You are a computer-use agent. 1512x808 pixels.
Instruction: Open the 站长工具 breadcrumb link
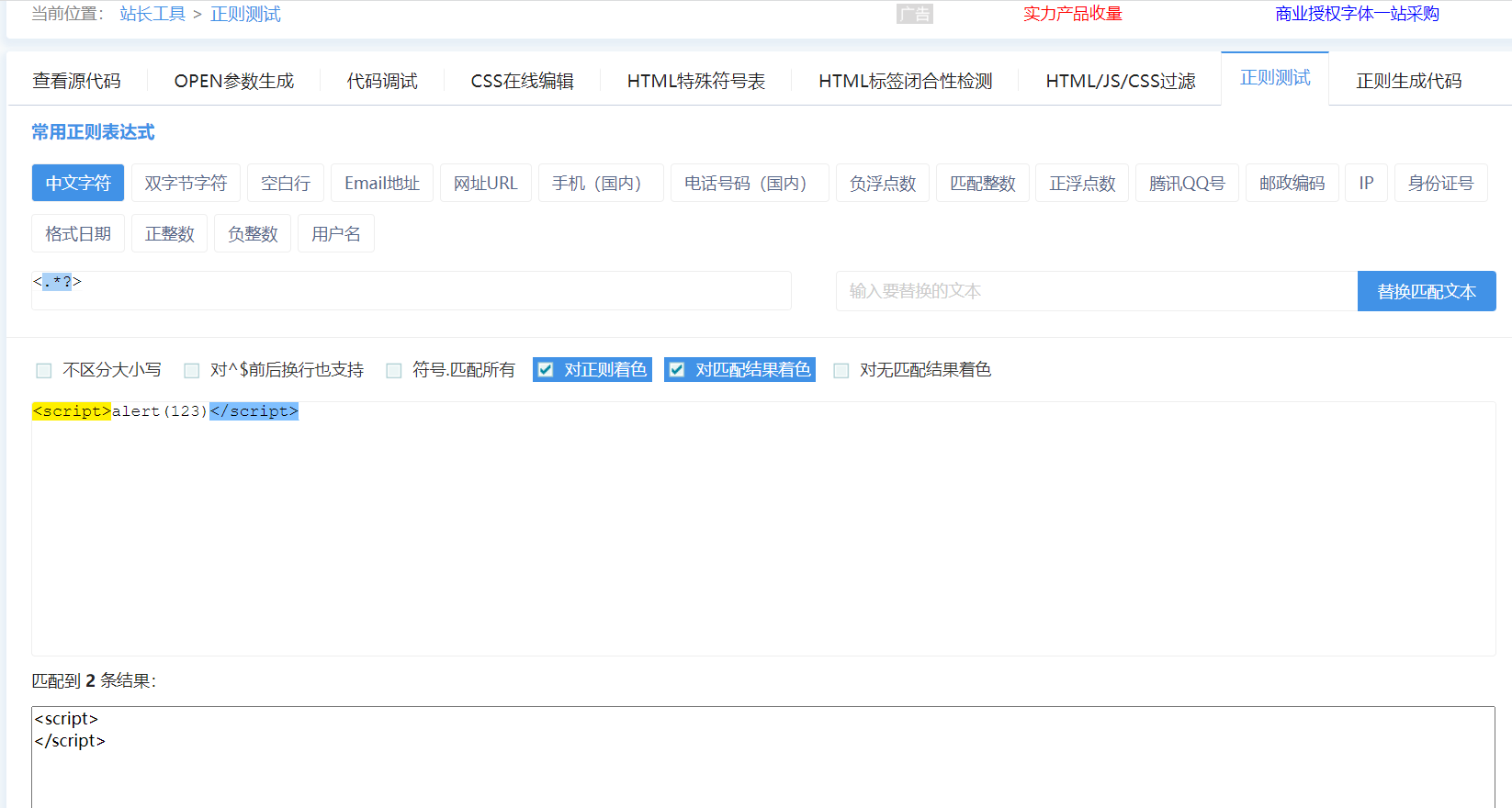[152, 14]
